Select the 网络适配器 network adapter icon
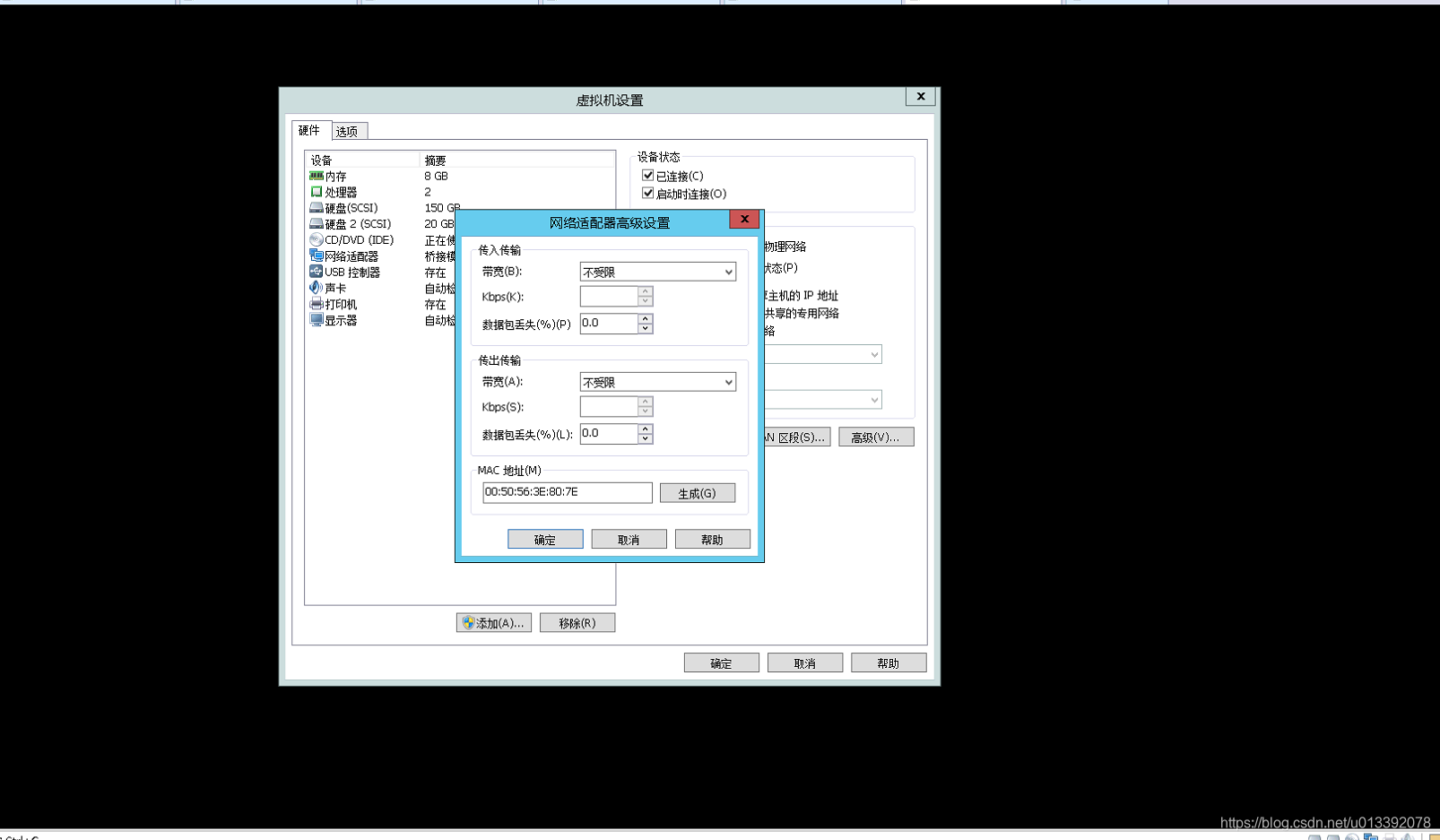Screen dimensions: 1440x840 (x=316, y=255)
